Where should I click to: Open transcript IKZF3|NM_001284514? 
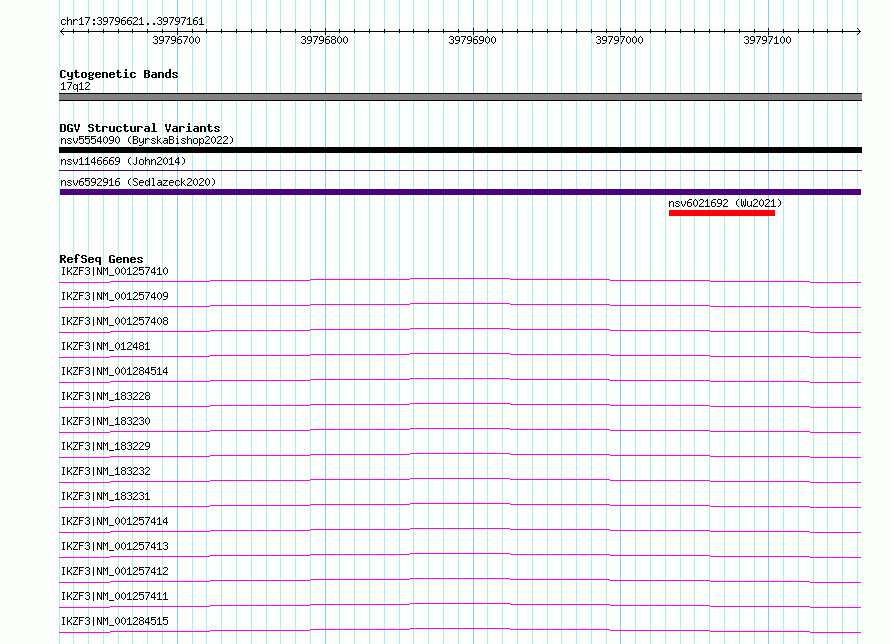click(115, 371)
